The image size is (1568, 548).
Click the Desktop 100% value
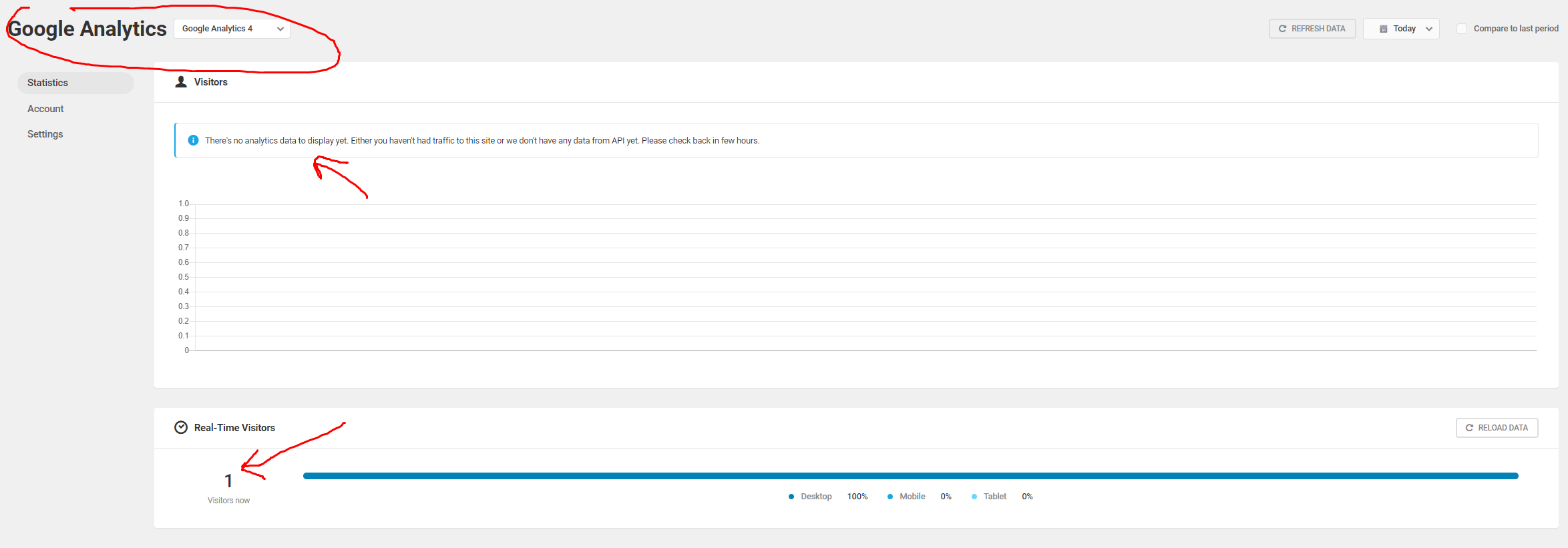(857, 497)
